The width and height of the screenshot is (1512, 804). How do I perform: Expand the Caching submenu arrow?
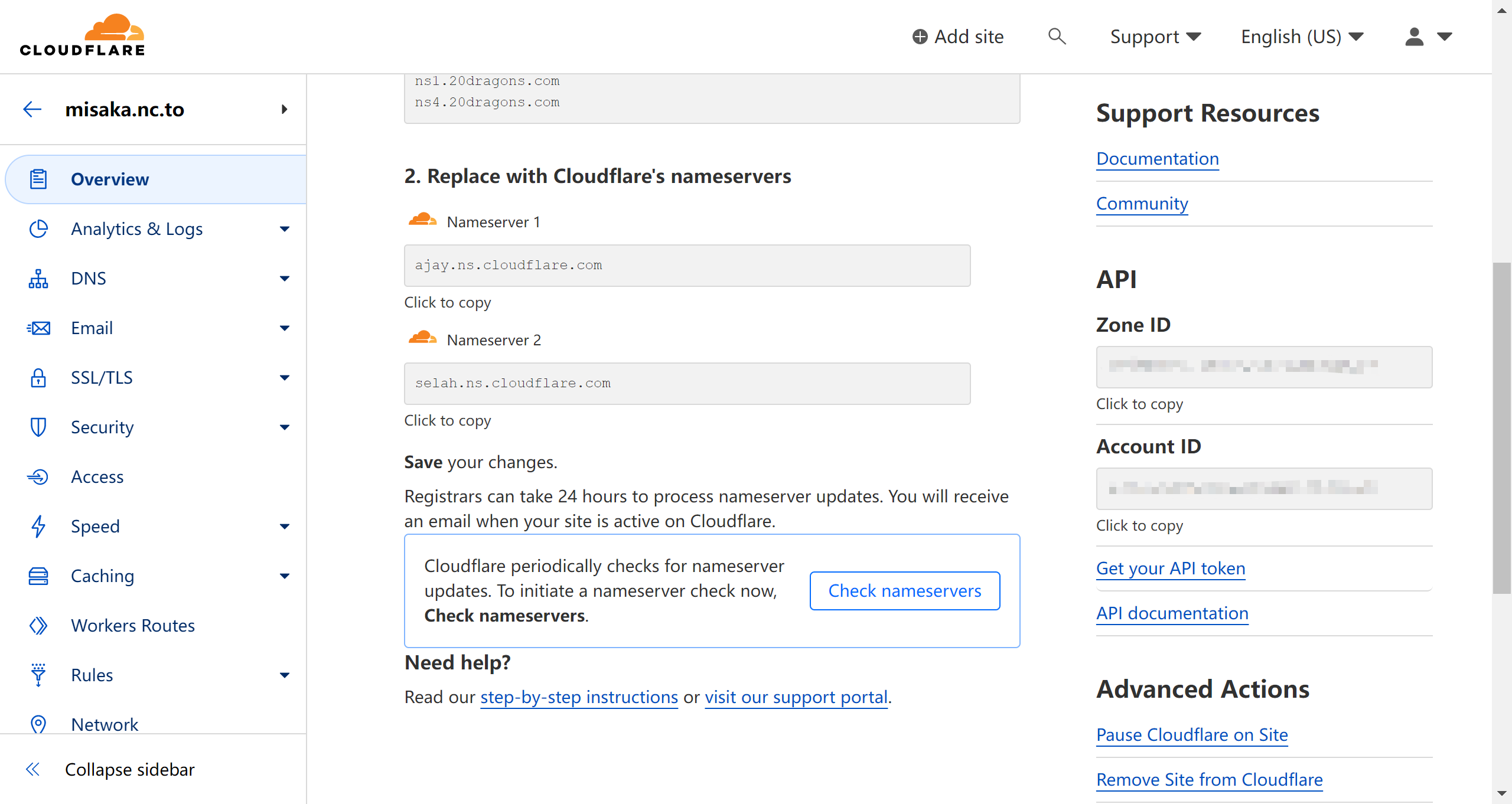pos(285,576)
